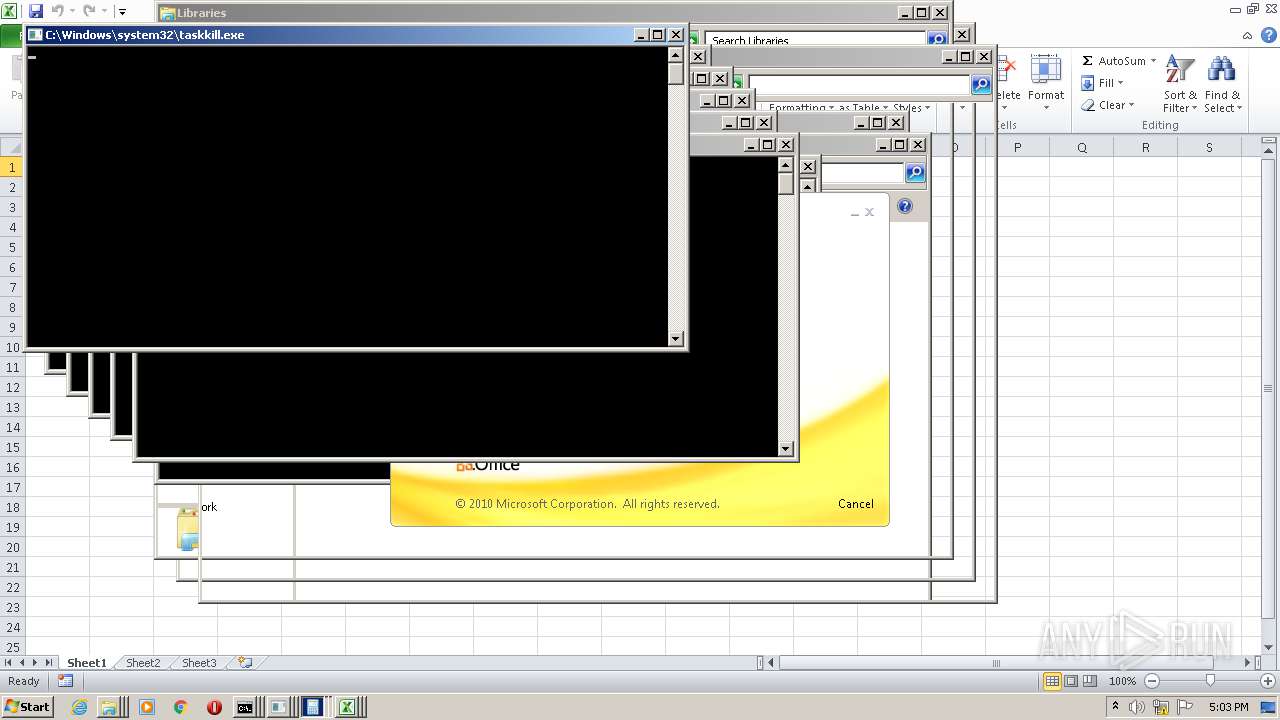This screenshot has width=1280, height=720.
Task: Open Windows Media Player from taskbar
Action: click(147, 707)
